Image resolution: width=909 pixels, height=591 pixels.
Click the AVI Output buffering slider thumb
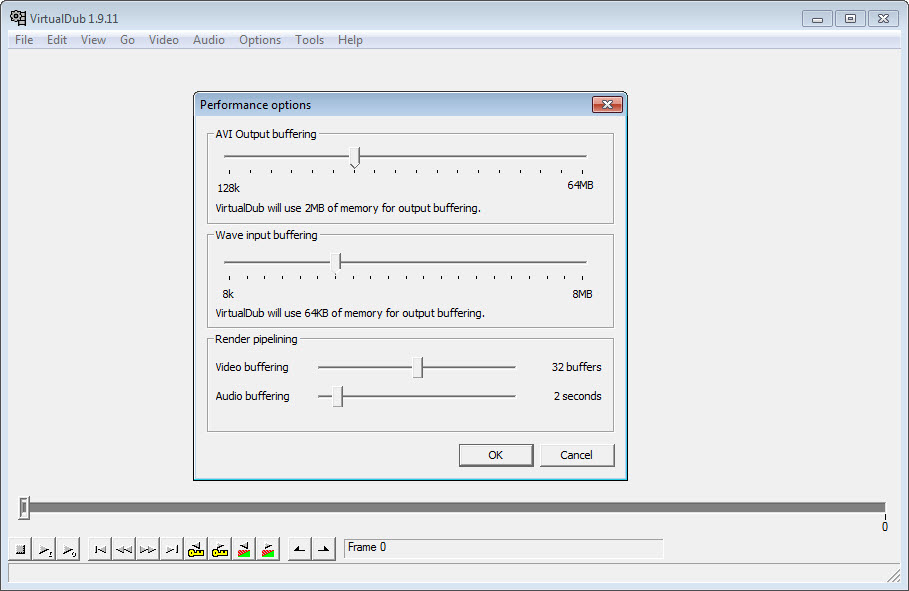355,157
